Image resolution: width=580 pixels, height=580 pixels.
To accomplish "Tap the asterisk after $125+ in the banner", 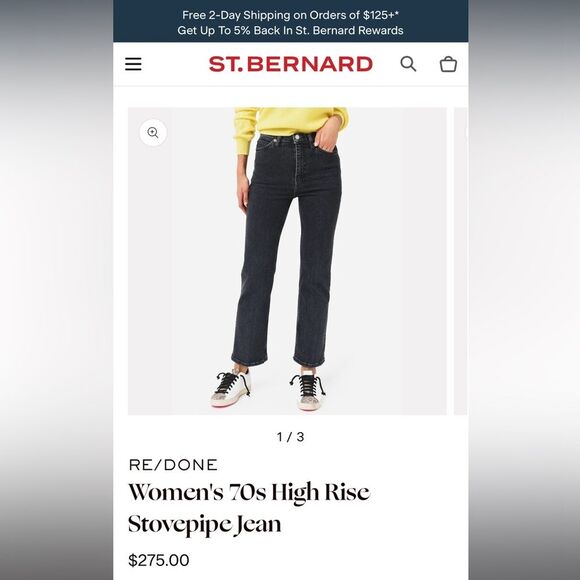I will [397, 13].
